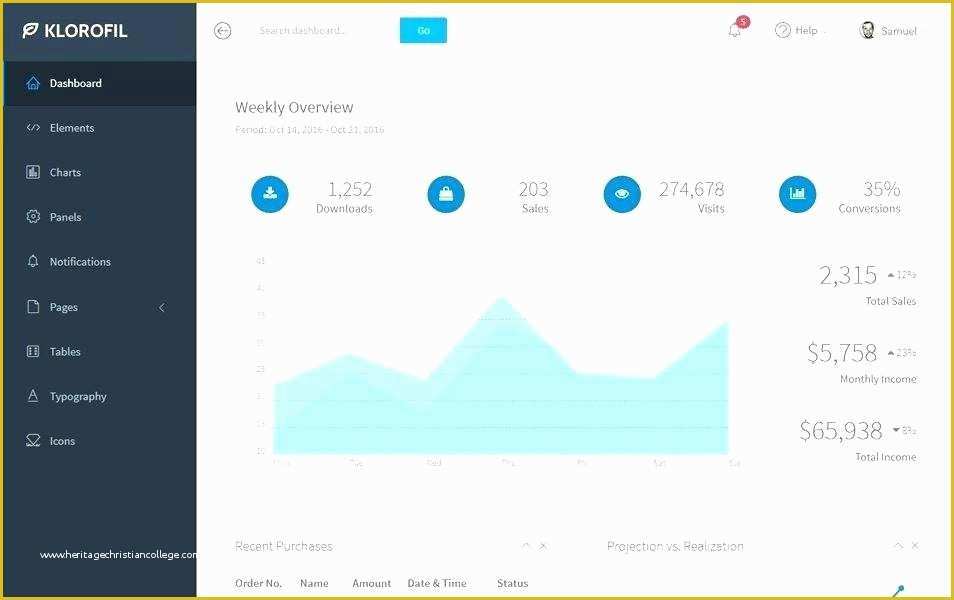Click the $65,938 Total Income figure
The image size is (954, 600).
click(x=841, y=431)
